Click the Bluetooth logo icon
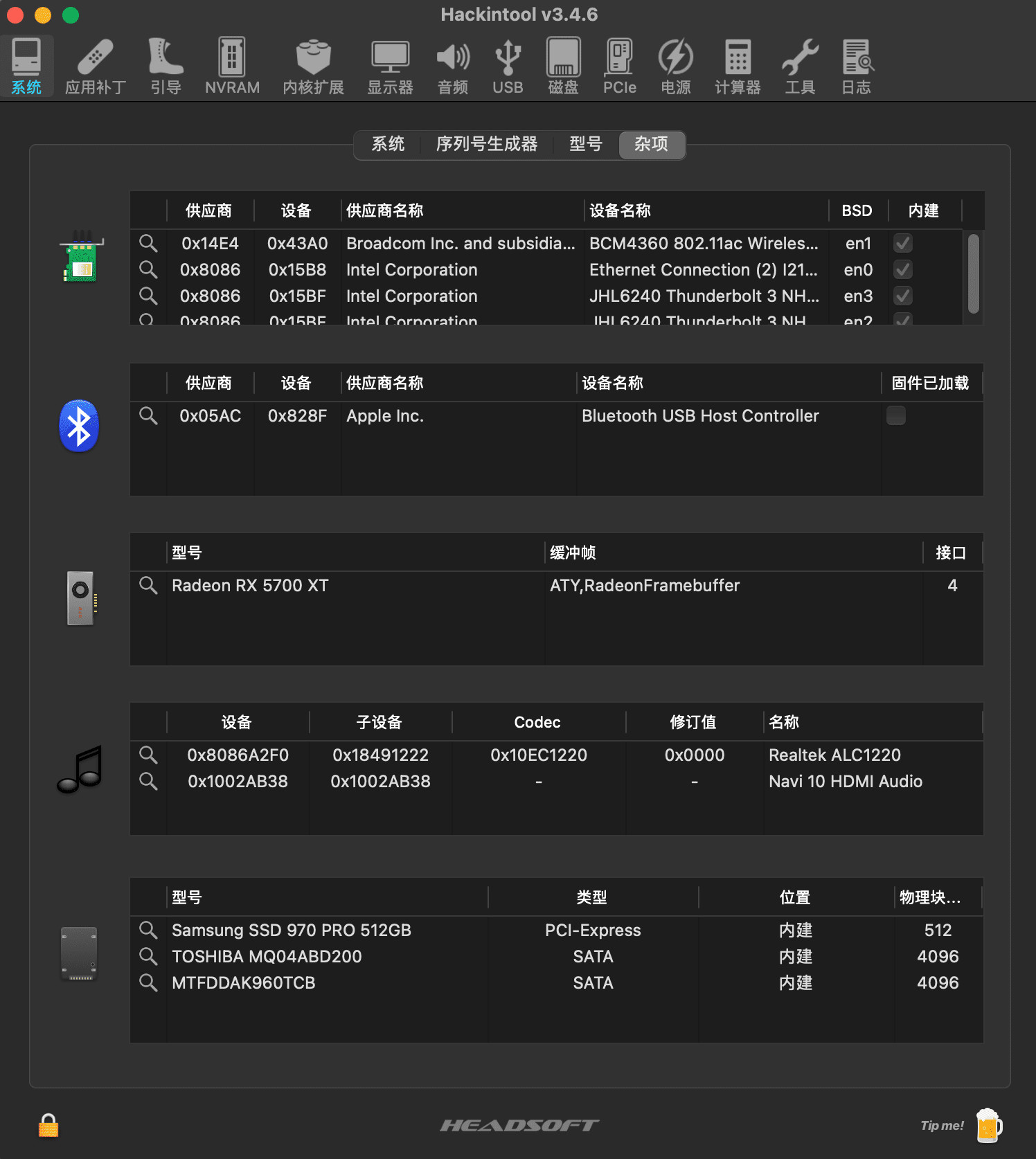Screen dimensions: 1036x1159 [79, 426]
